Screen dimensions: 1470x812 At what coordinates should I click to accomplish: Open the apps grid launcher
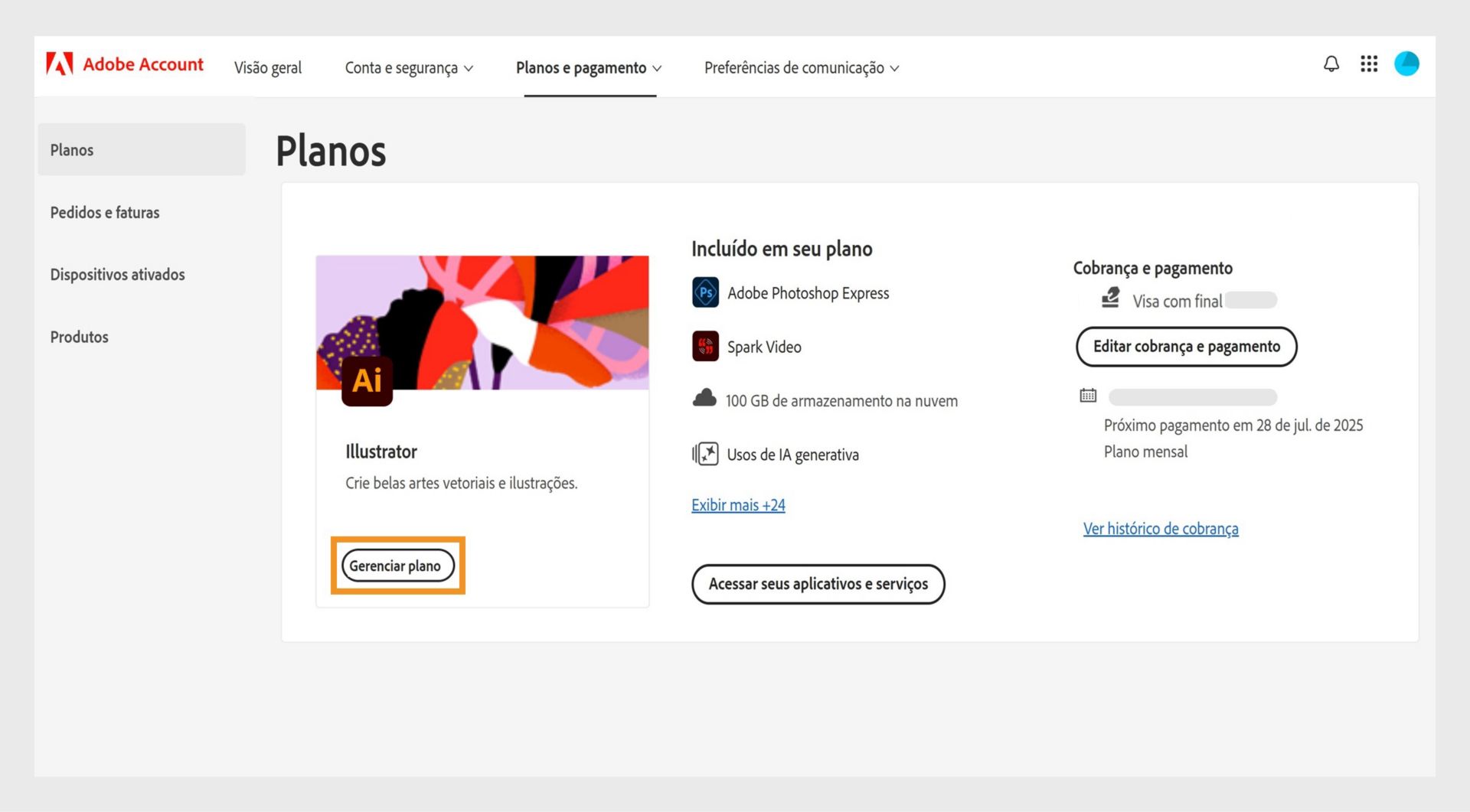click(x=1369, y=64)
